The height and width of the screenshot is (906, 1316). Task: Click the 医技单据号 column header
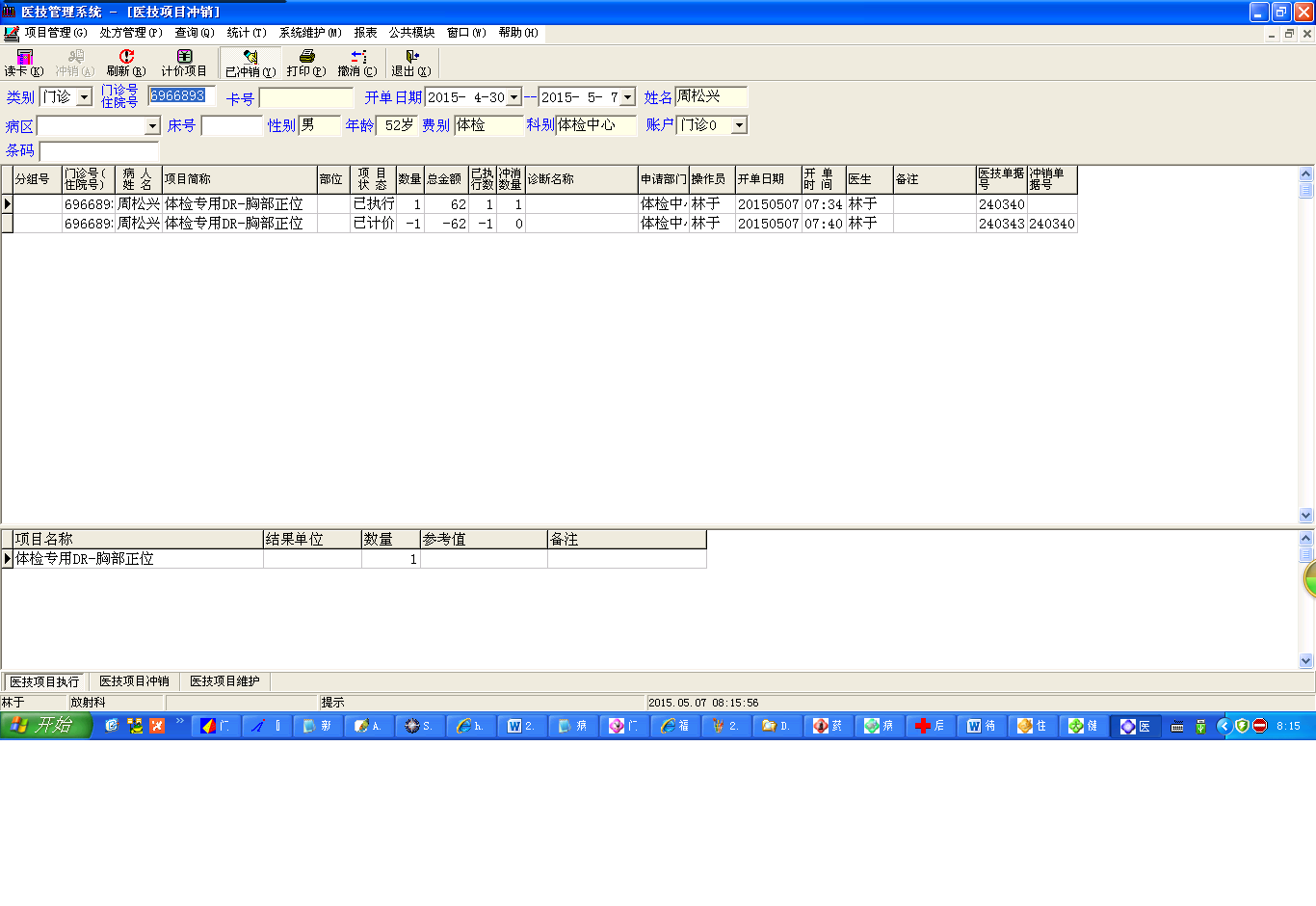(1002, 179)
